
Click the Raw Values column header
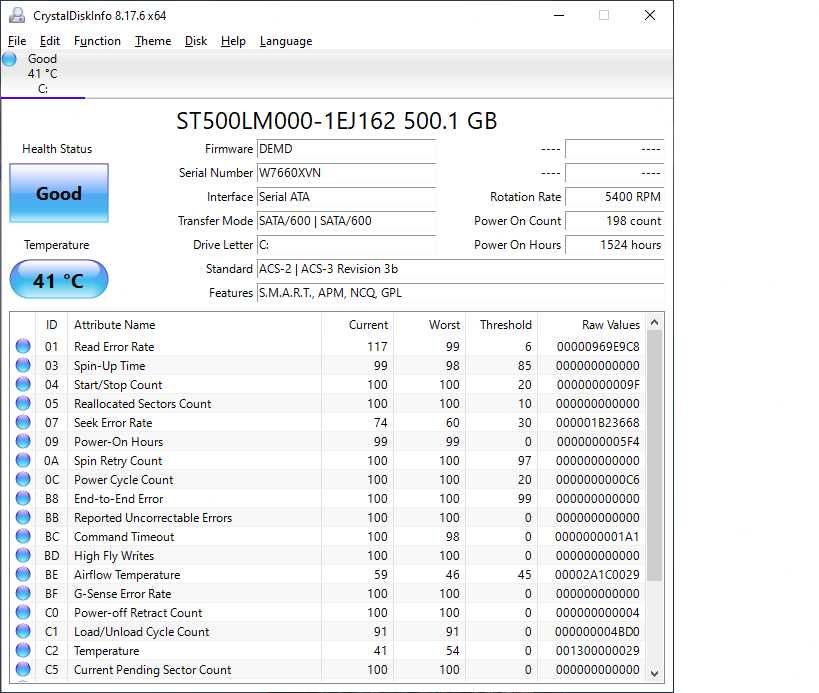610,325
